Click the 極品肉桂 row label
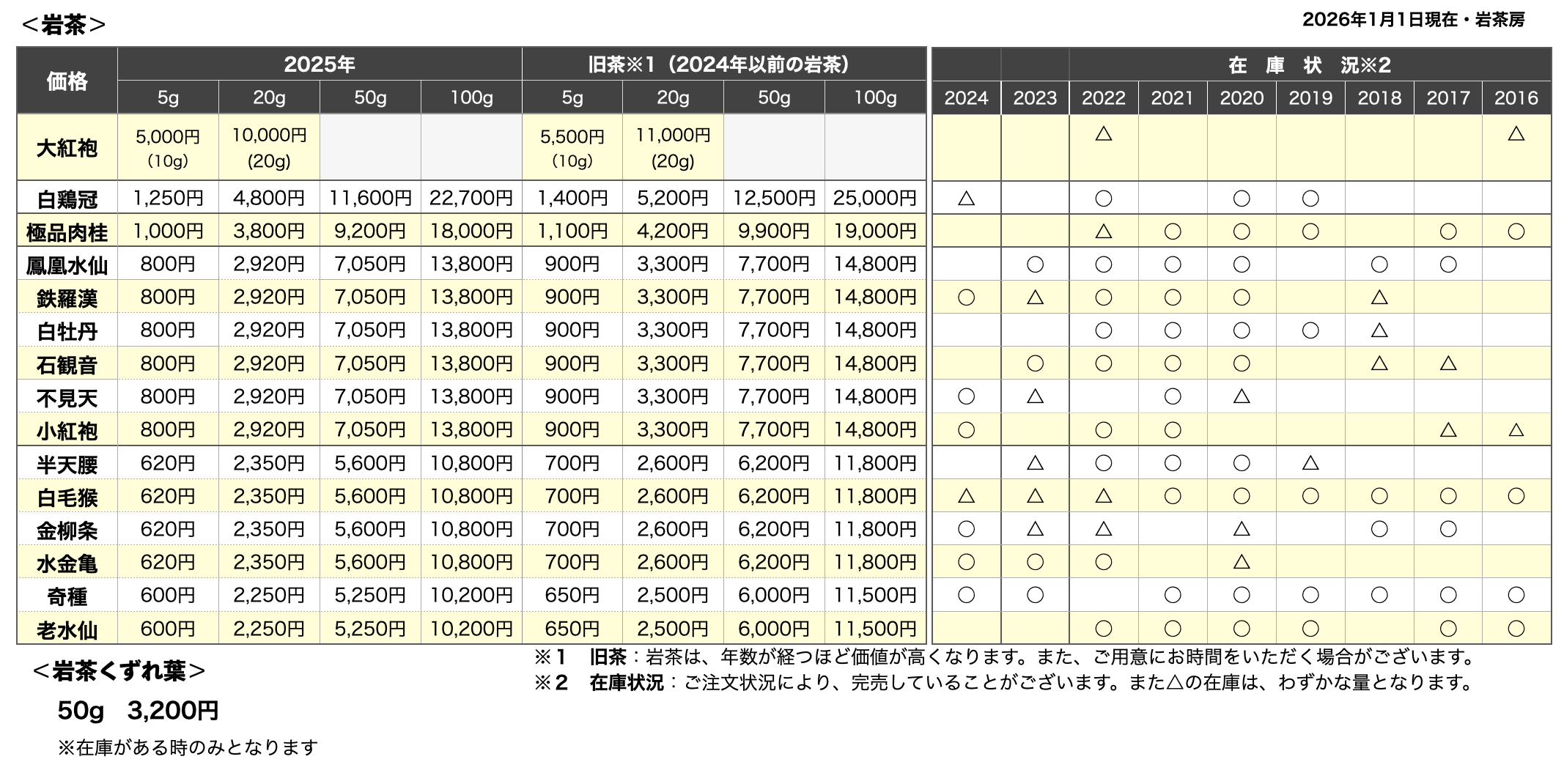The height and width of the screenshot is (784, 1564). point(67,232)
